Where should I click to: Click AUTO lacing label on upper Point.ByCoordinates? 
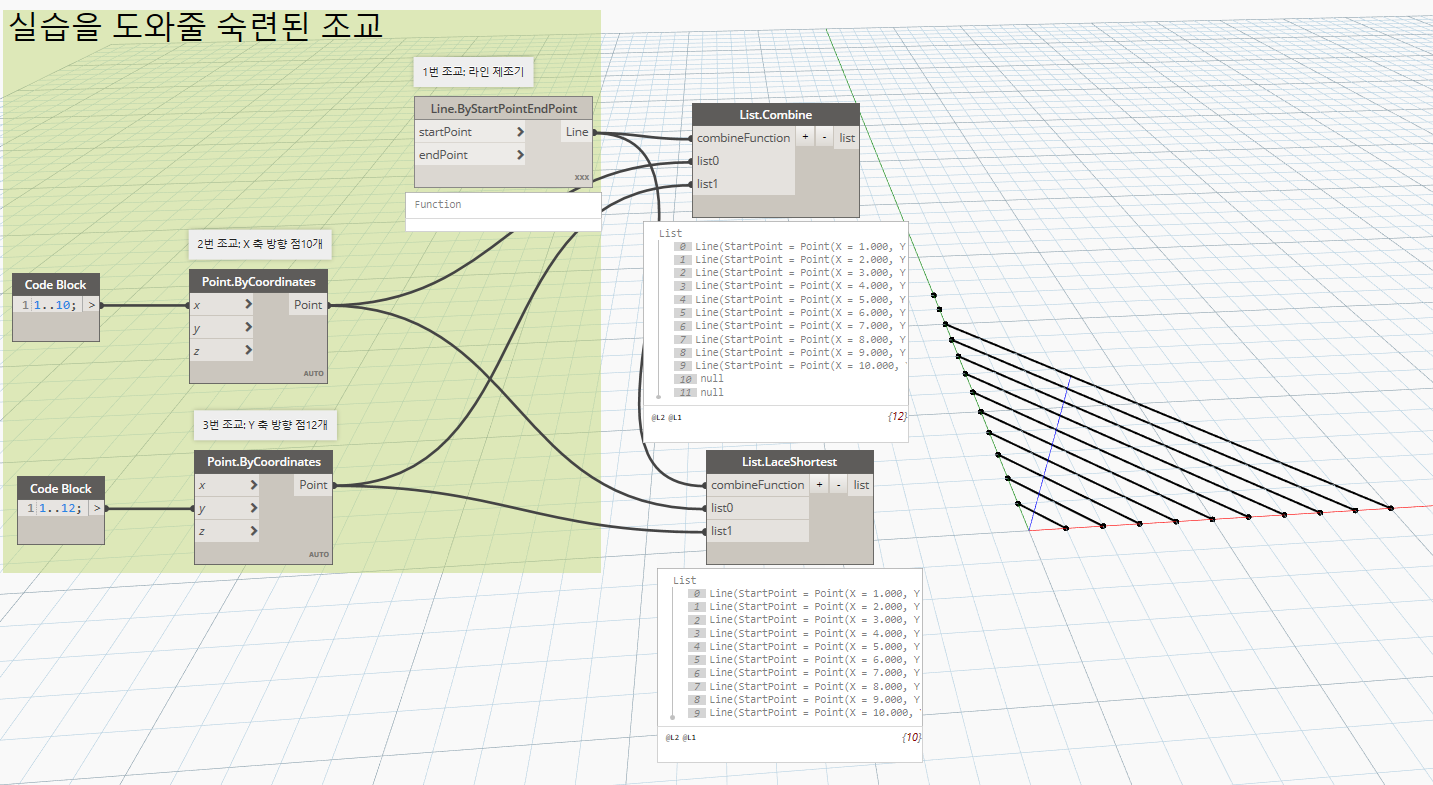click(x=314, y=374)
